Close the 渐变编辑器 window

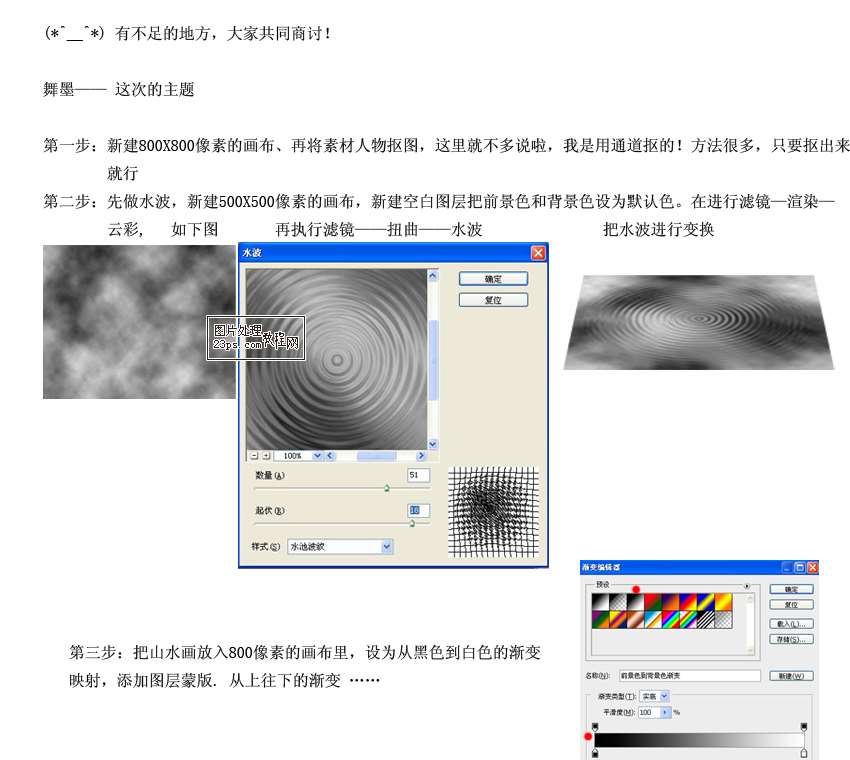click(x=812, y=568)
